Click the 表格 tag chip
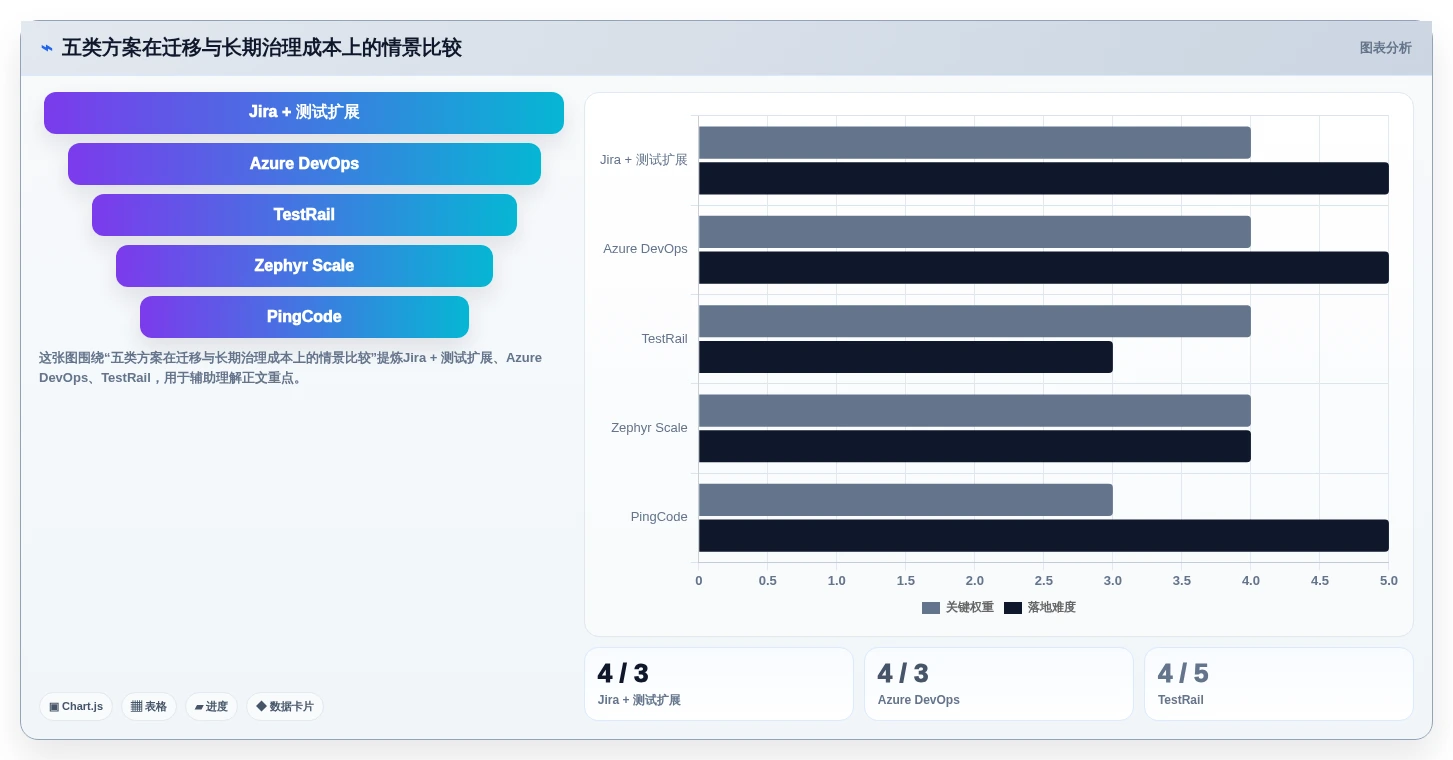1453x760 pixels. [x=149, y=706]
